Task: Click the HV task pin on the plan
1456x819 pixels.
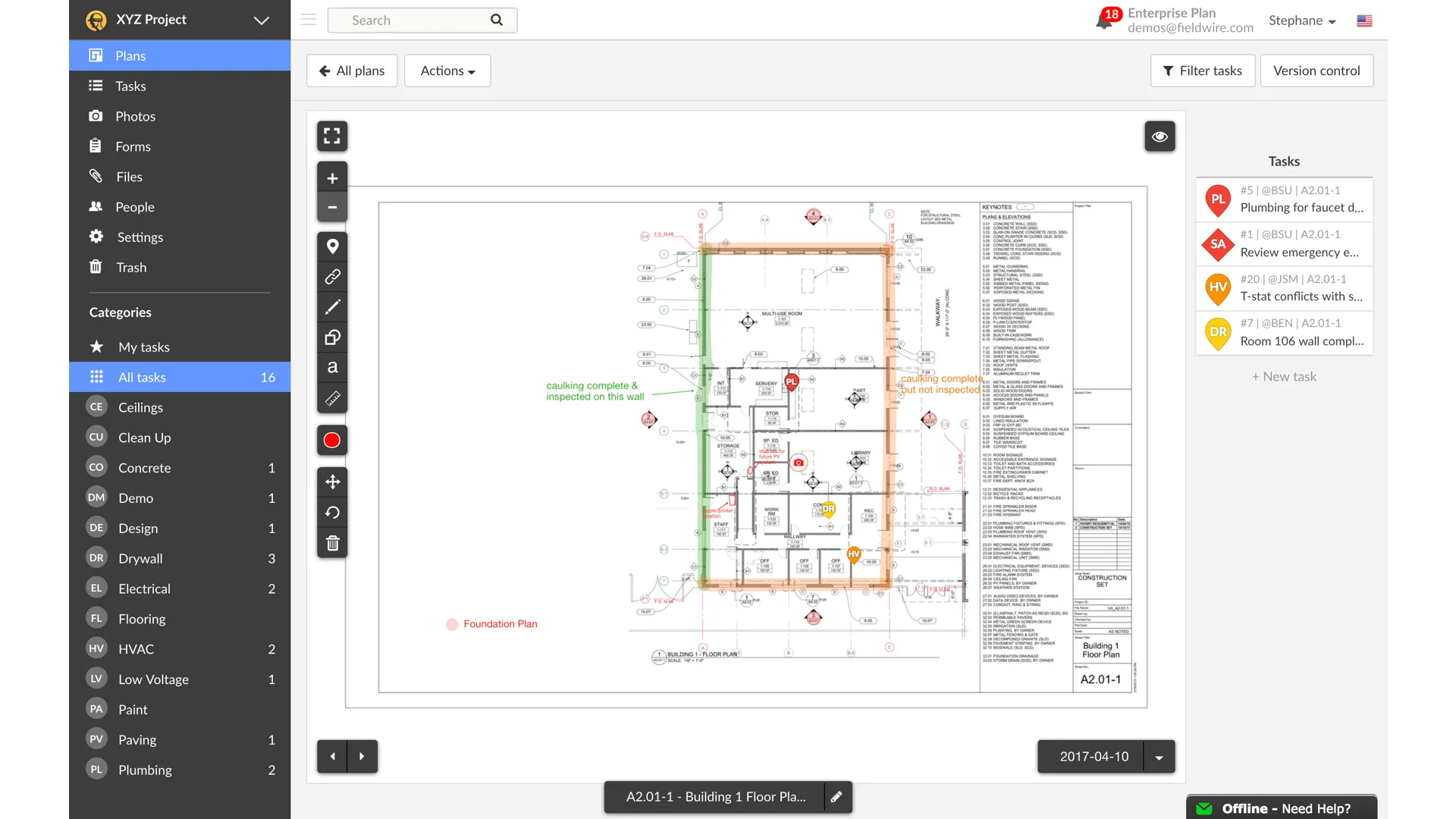Action: click(854, 555)
